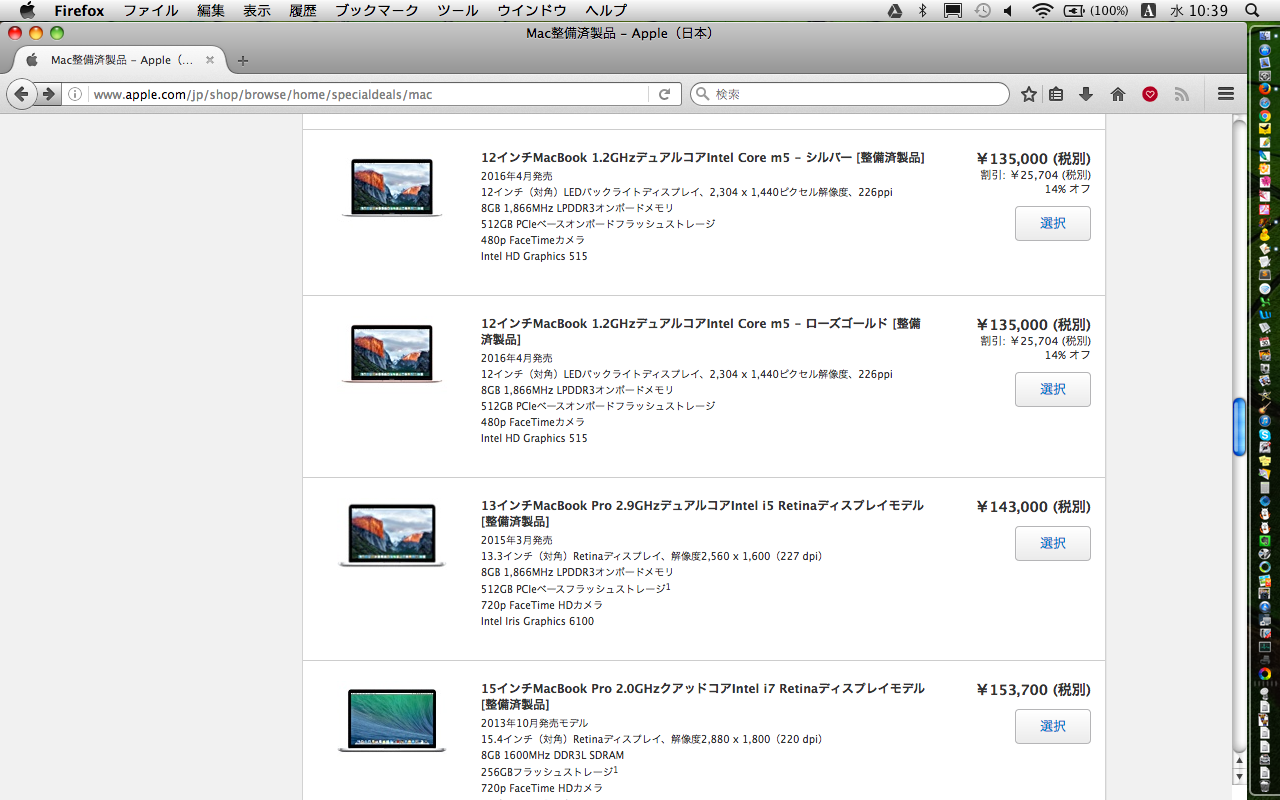Open the 編集 menu
This screenshot has width=1280, height=800.
click(x=210, y=10)
